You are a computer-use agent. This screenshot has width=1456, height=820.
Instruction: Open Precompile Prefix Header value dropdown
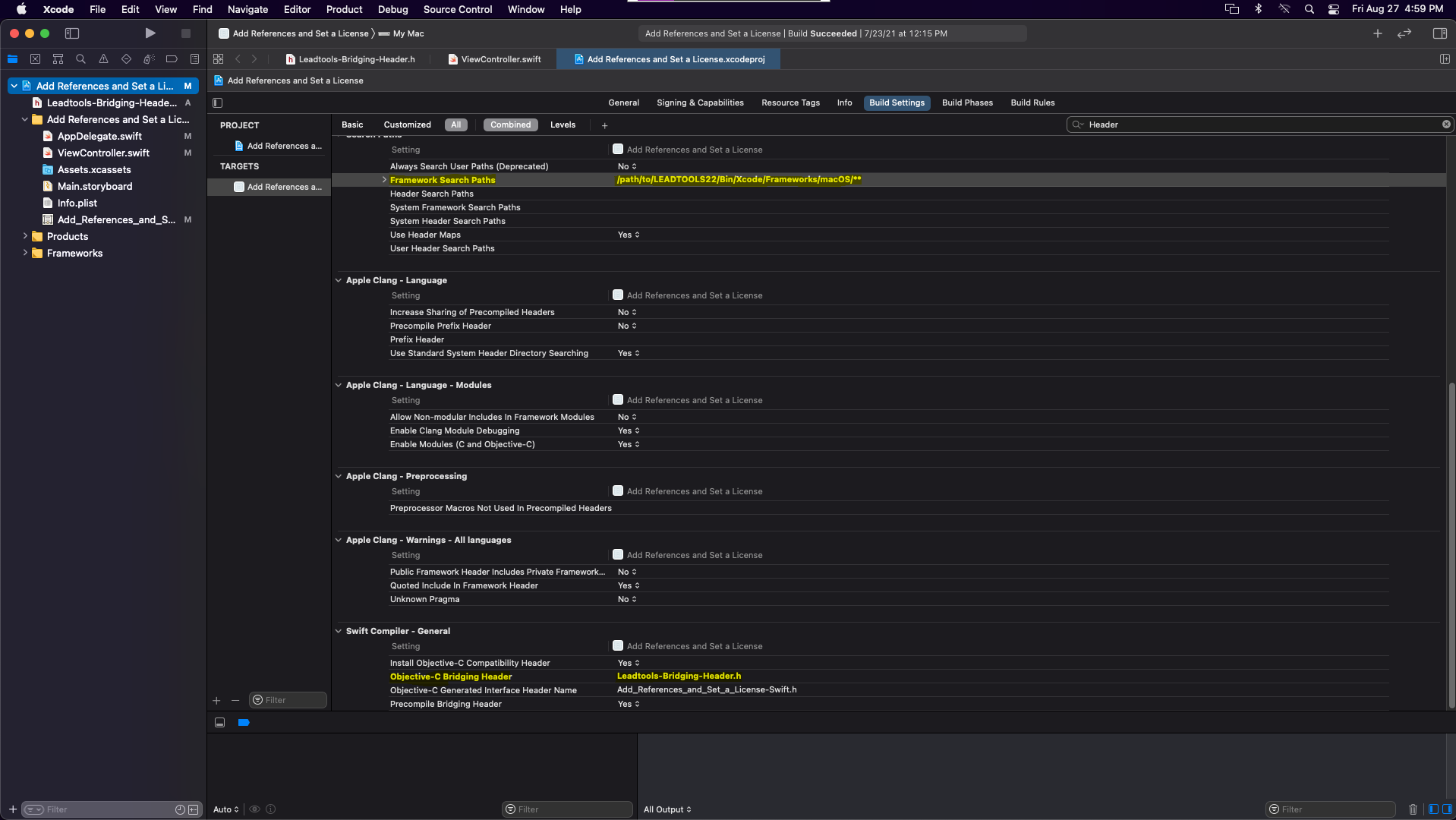click(x=627, y=326)
